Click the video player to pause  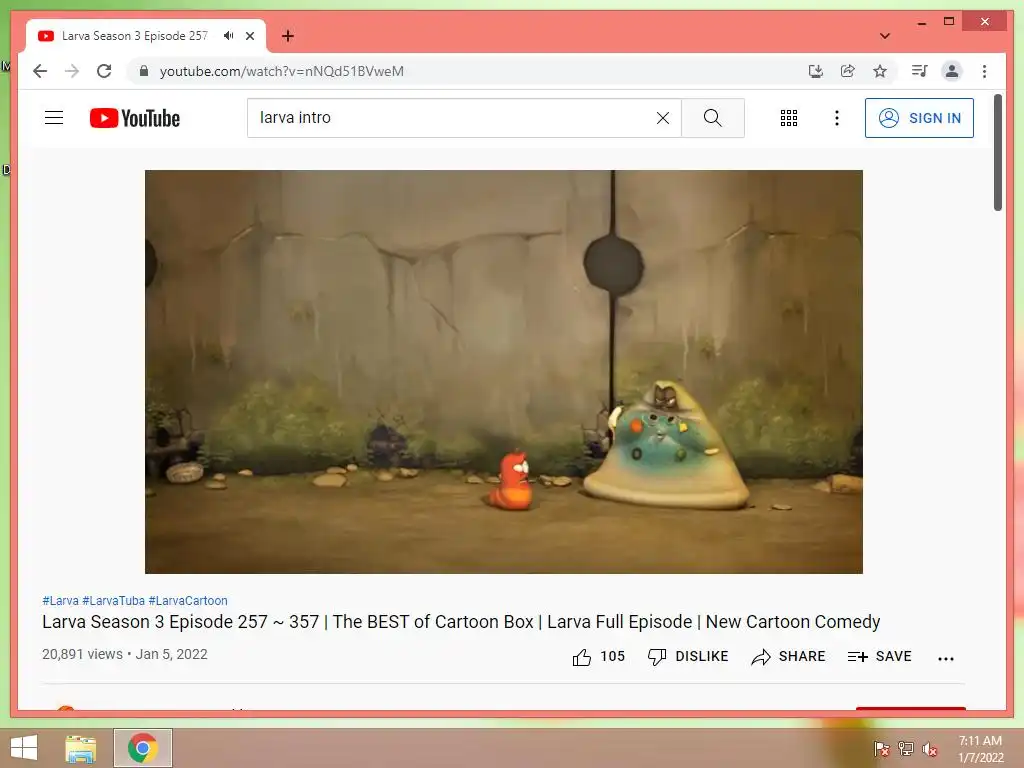click(x=504, y=372)
